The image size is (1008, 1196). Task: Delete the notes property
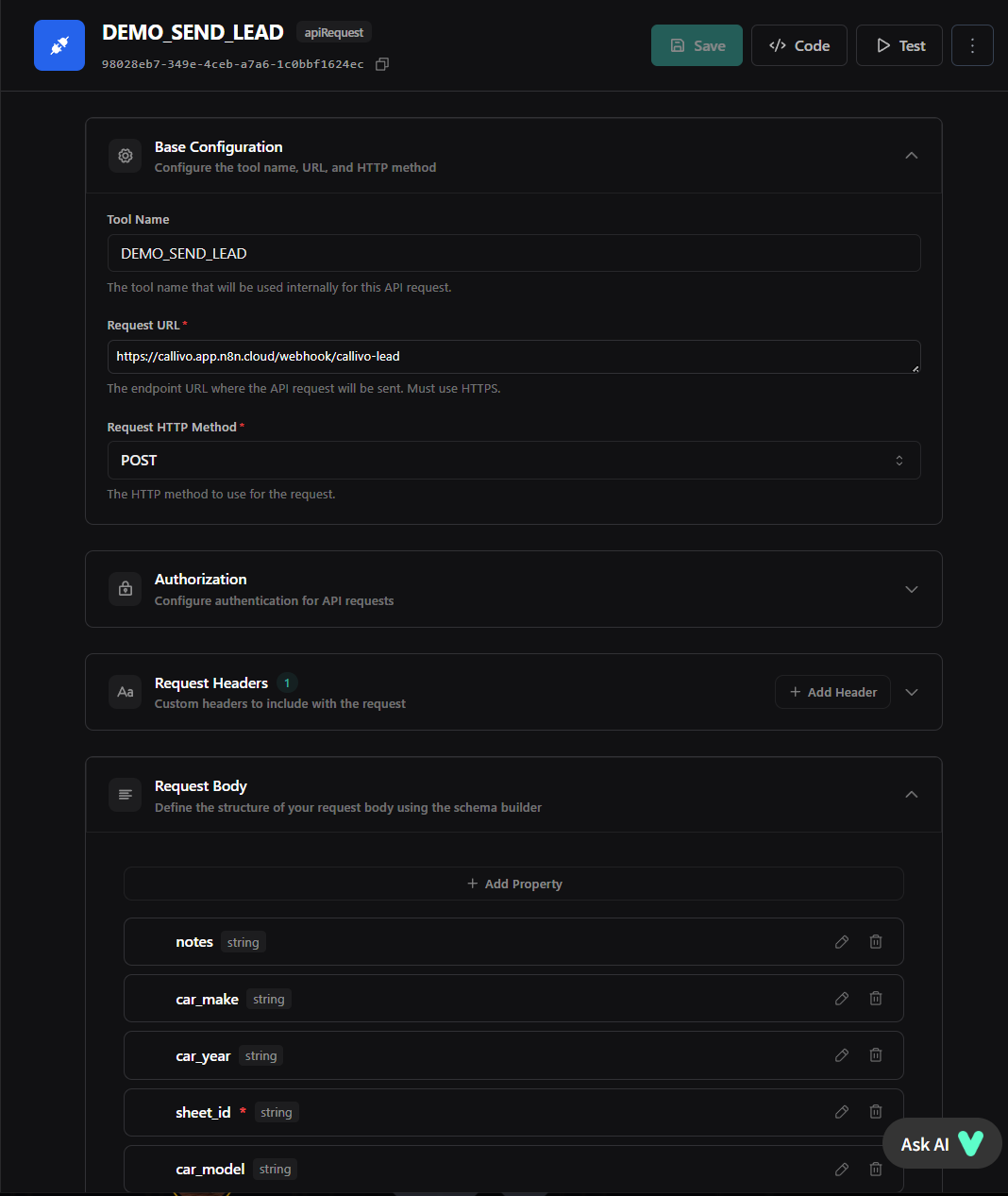876,942
